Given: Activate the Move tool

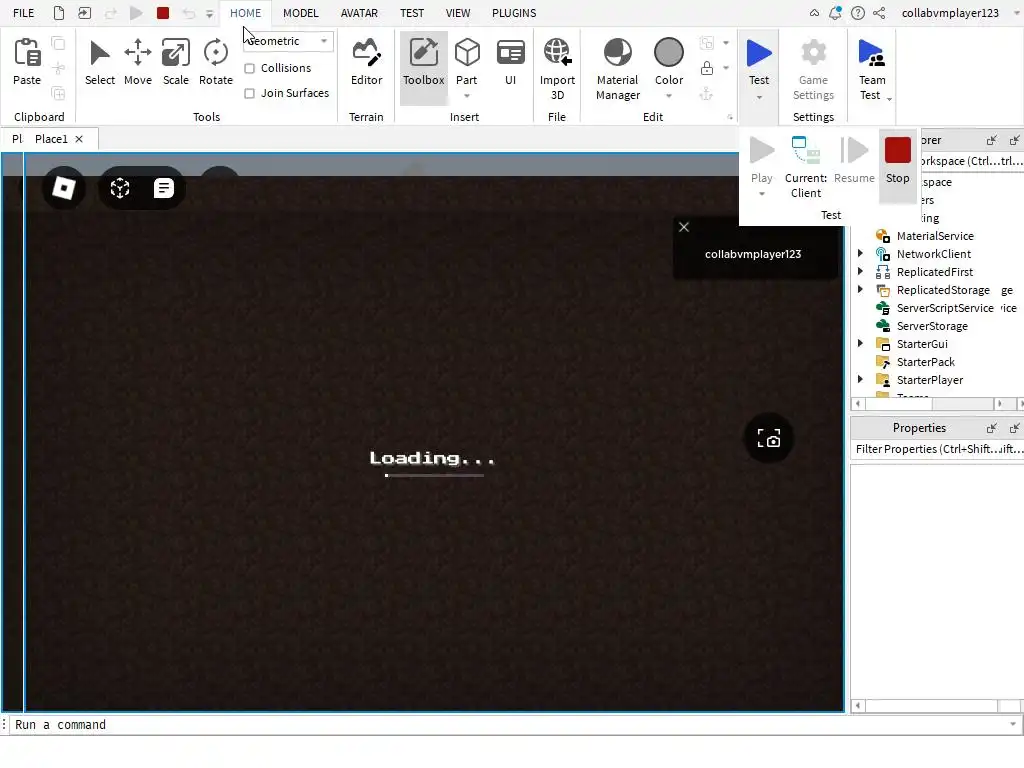Looking at the screenshot, I should pos(138,62).
